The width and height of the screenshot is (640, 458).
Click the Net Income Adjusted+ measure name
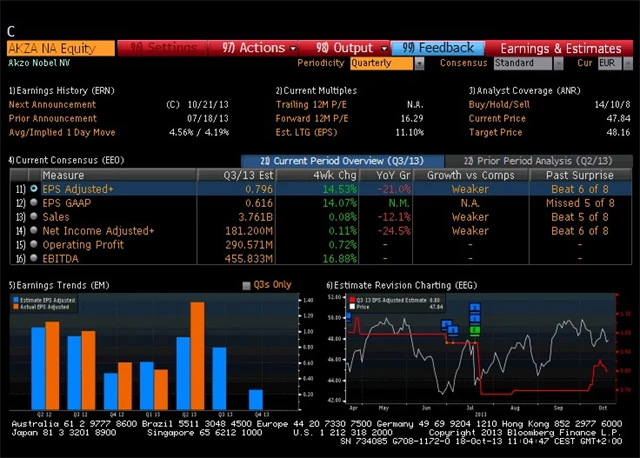[98, 231]
